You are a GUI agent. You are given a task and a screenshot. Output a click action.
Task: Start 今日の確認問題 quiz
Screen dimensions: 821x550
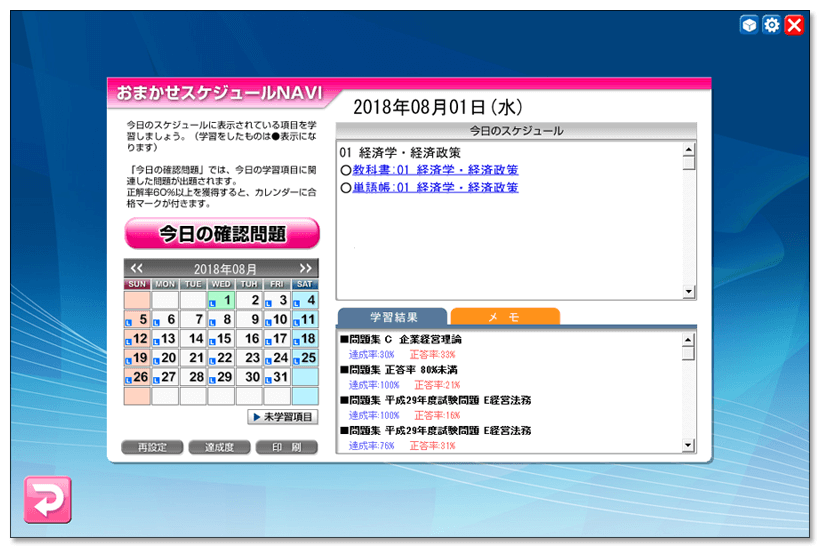click(222, 234)
